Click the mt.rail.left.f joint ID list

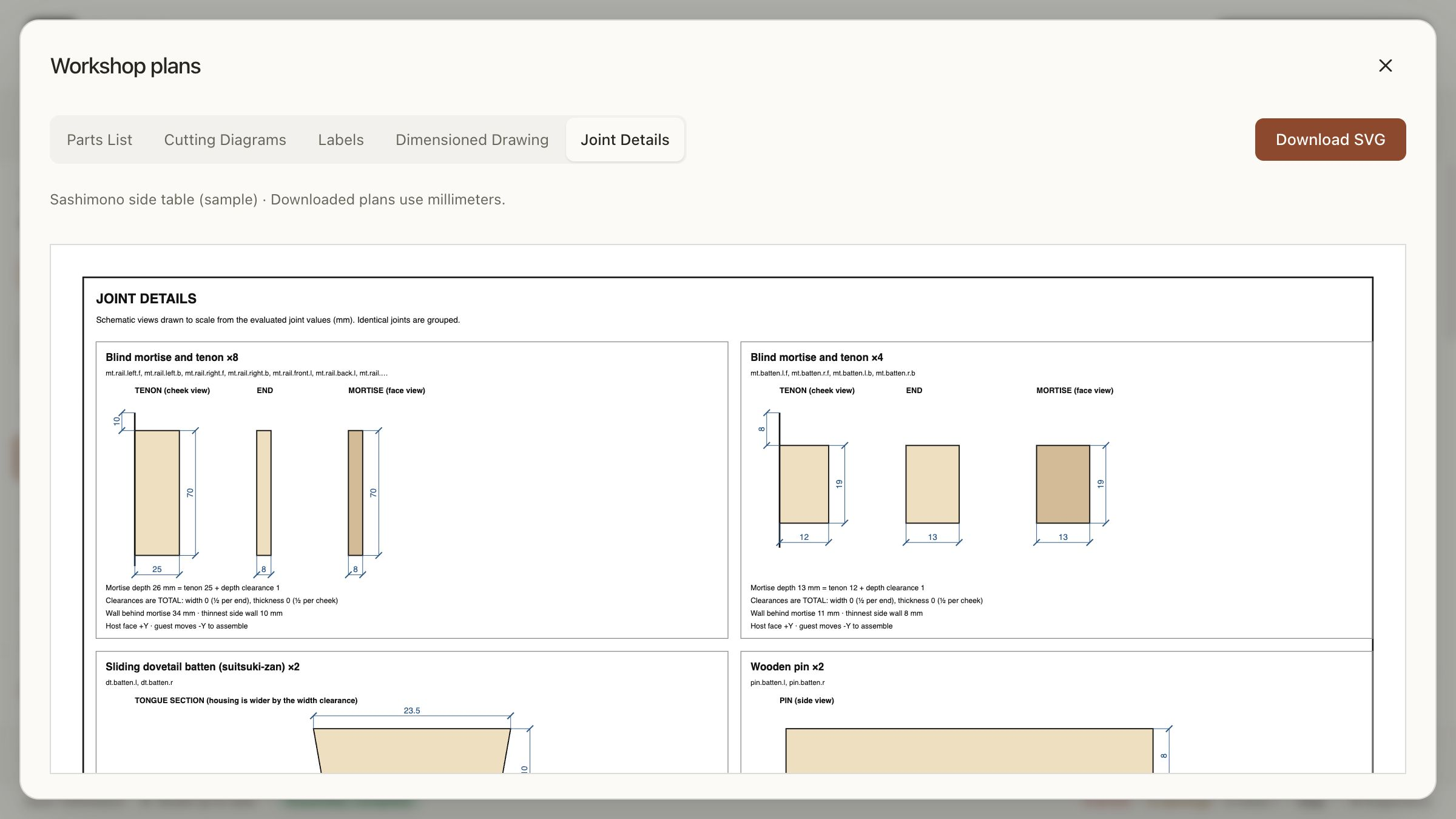[246, 373]
